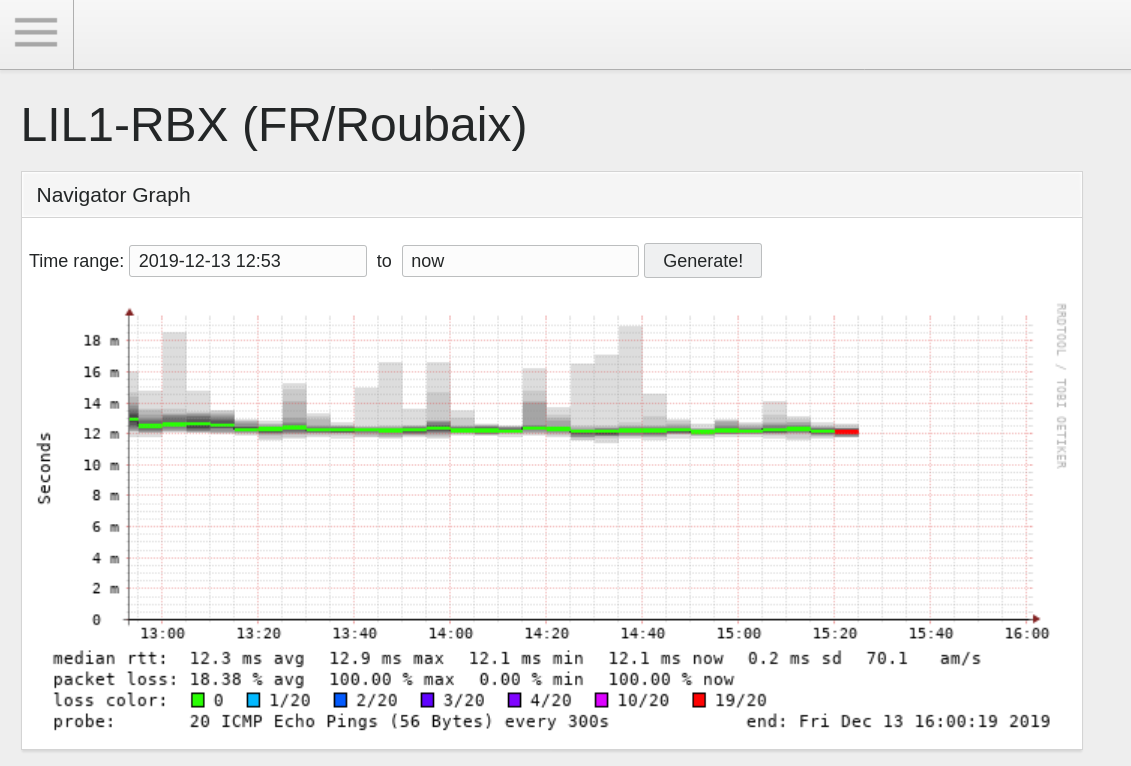Click the LIL1-RBX (FR/Roubaix) page title

coord(274,126)
